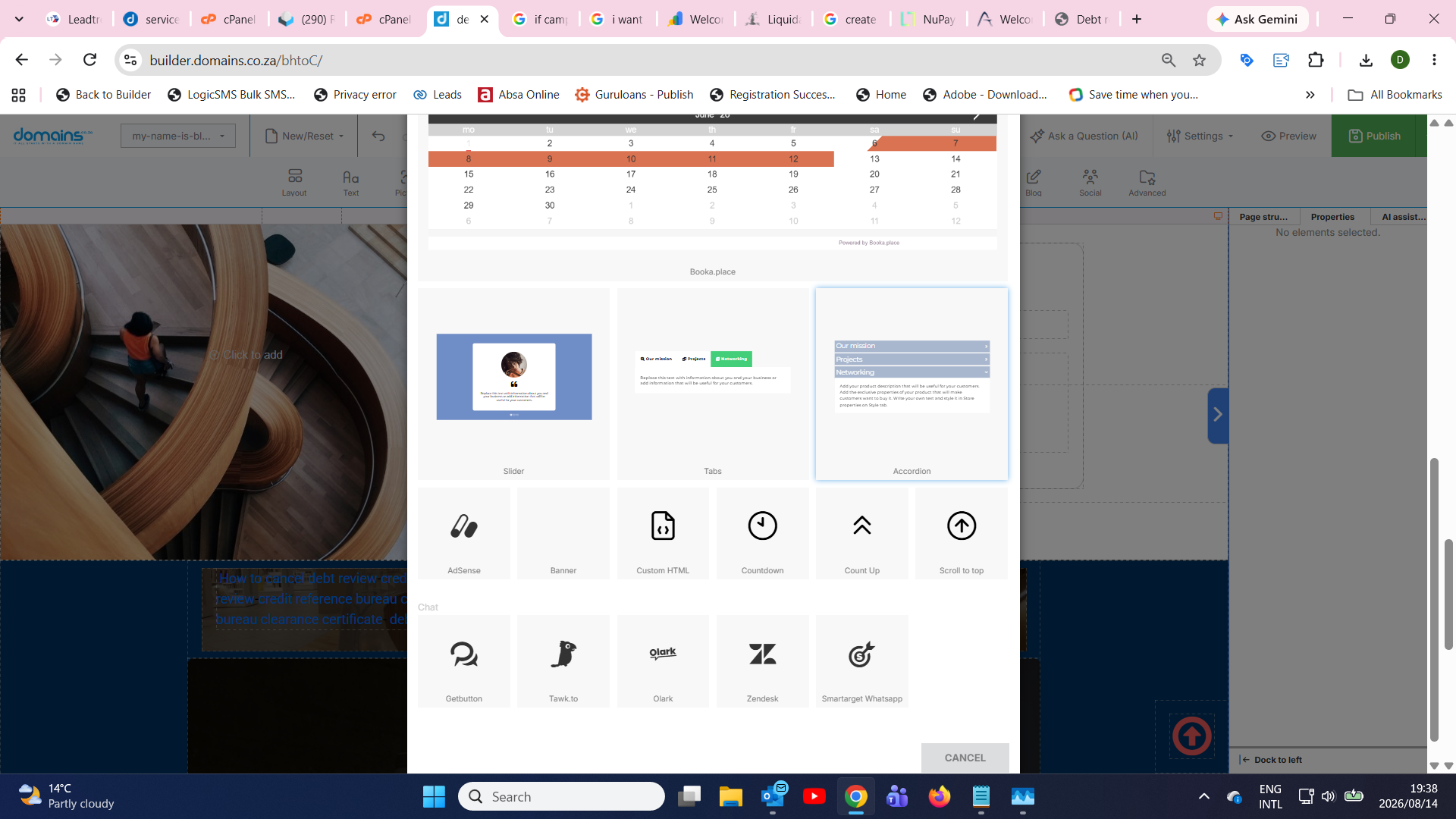Open the Blog tool
The height and width of the screenshot is (819, 1456).
[x=1034, y=182]
